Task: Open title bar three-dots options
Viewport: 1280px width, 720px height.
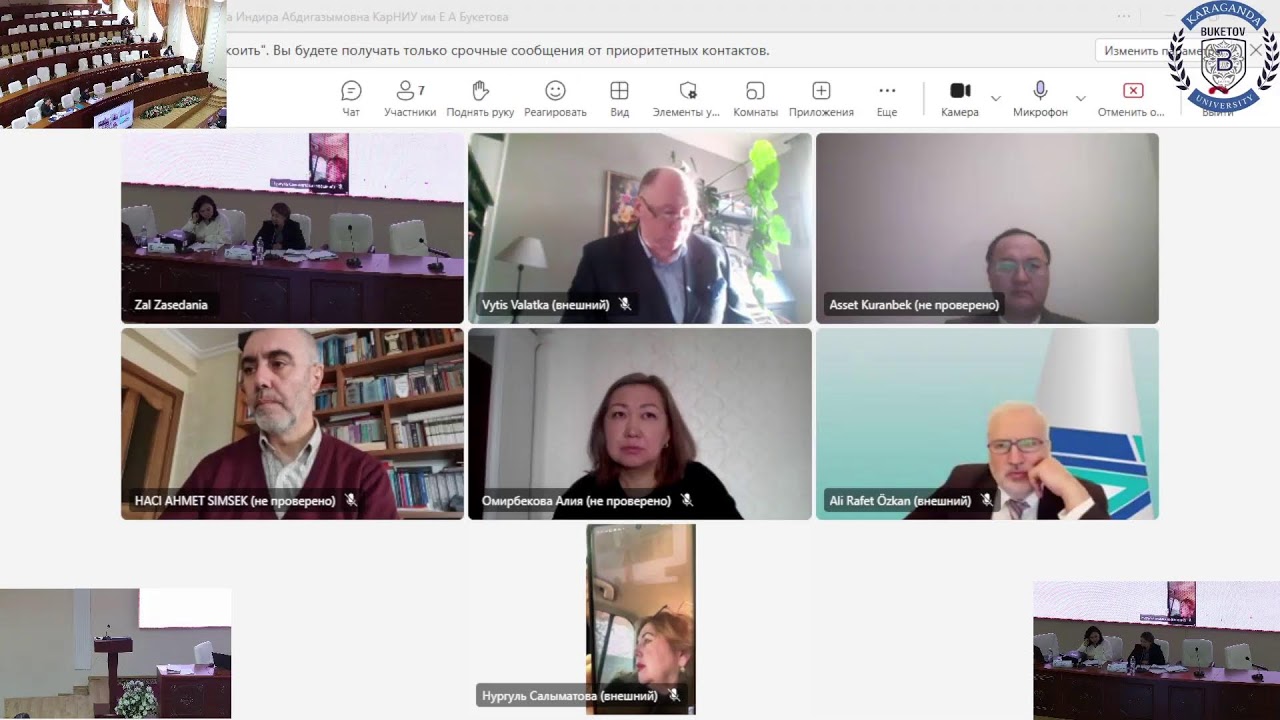Action: [1124, 16]
